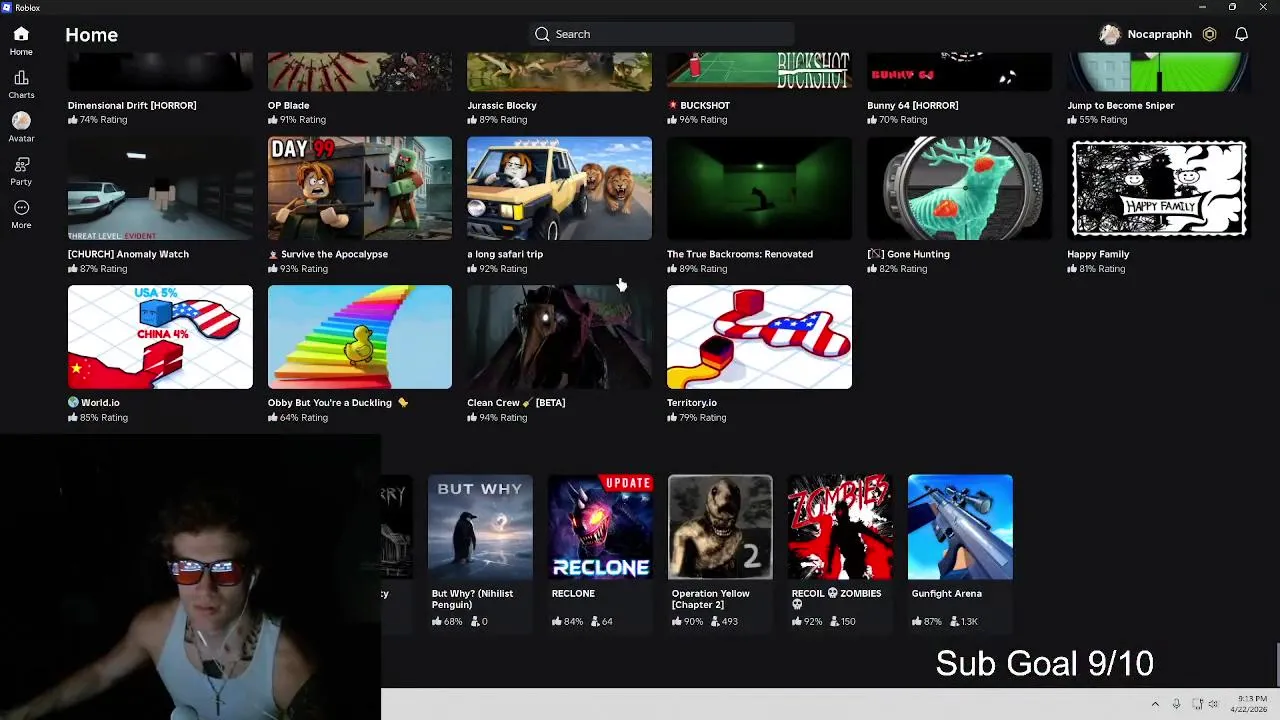Click the taskbar volume icon

point(1213,704)
